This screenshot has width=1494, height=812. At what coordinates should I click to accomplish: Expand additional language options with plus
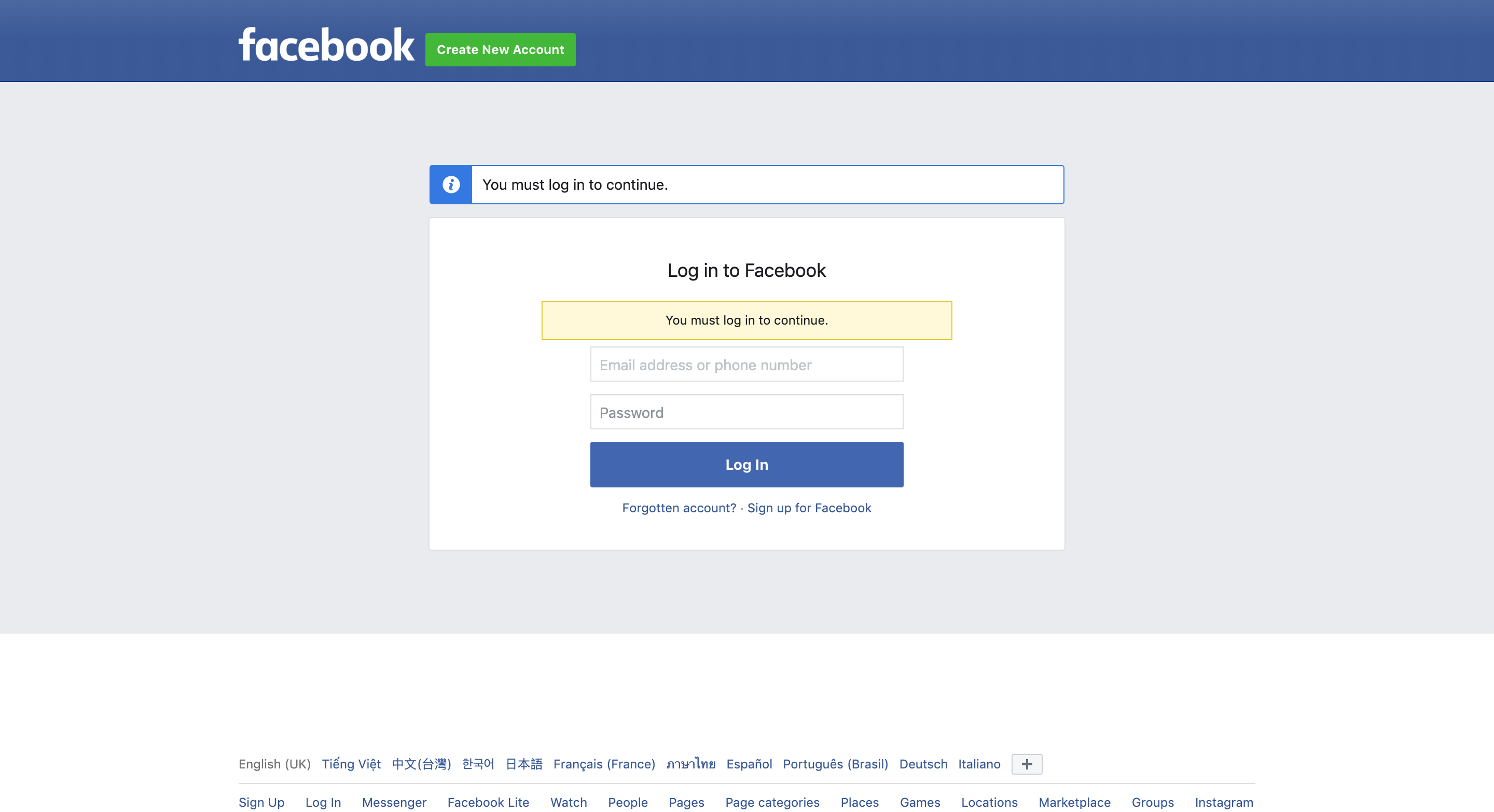click(x=1025, y=764)
